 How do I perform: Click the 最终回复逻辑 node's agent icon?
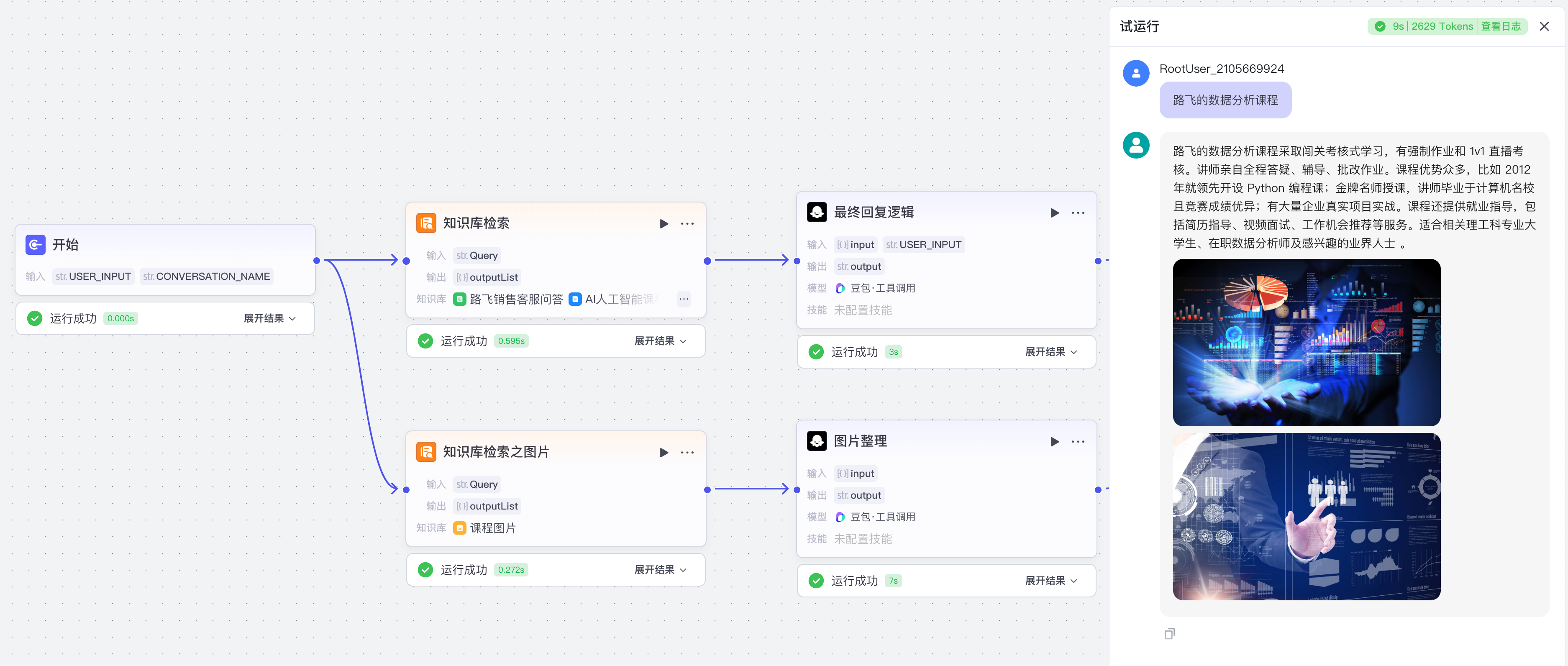click(x=816, y=212)
